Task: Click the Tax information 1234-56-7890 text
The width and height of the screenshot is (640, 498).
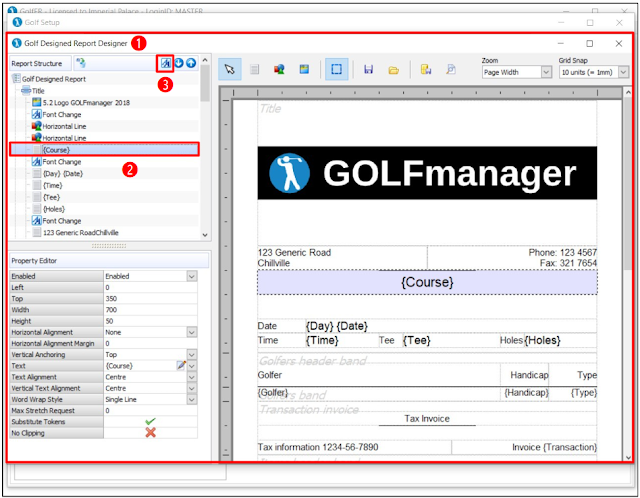Action: click(318, 447)
